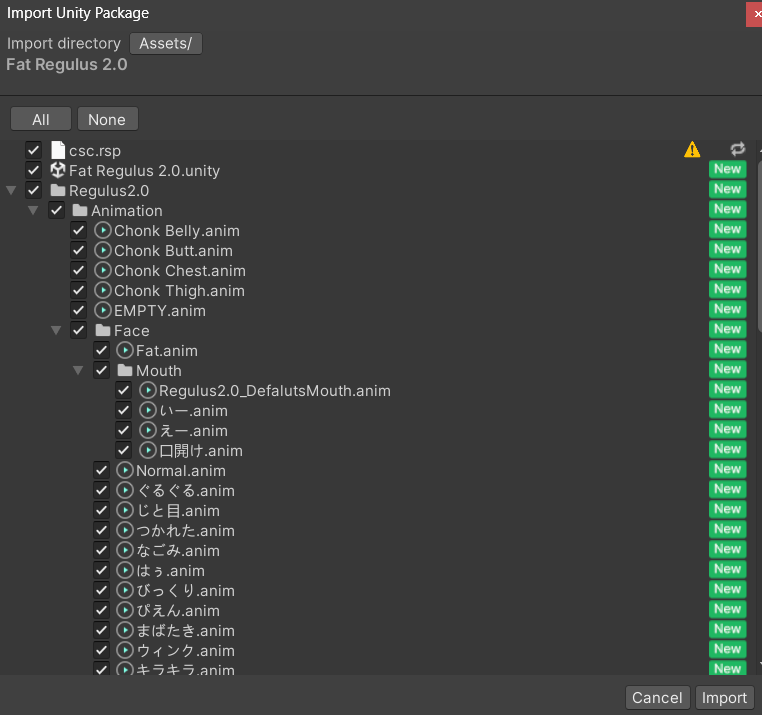
Task: Uncheck the 口開け.anim checkbox
Action: pos(123,450)
